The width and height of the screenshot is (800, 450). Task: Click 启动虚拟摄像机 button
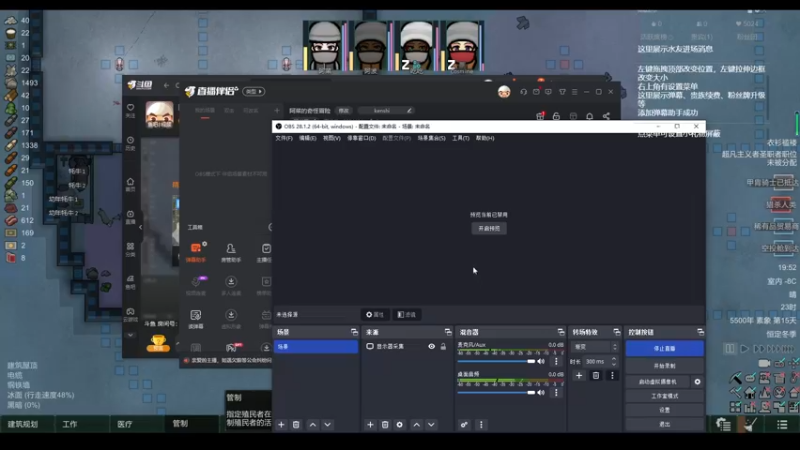pyautogui.click(x=658, y=382)
